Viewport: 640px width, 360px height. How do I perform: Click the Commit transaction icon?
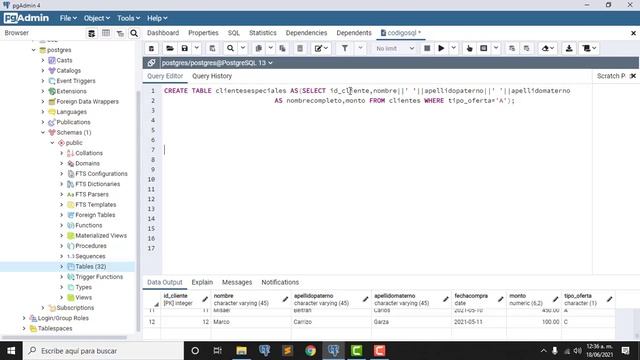[x=512, y=49]
